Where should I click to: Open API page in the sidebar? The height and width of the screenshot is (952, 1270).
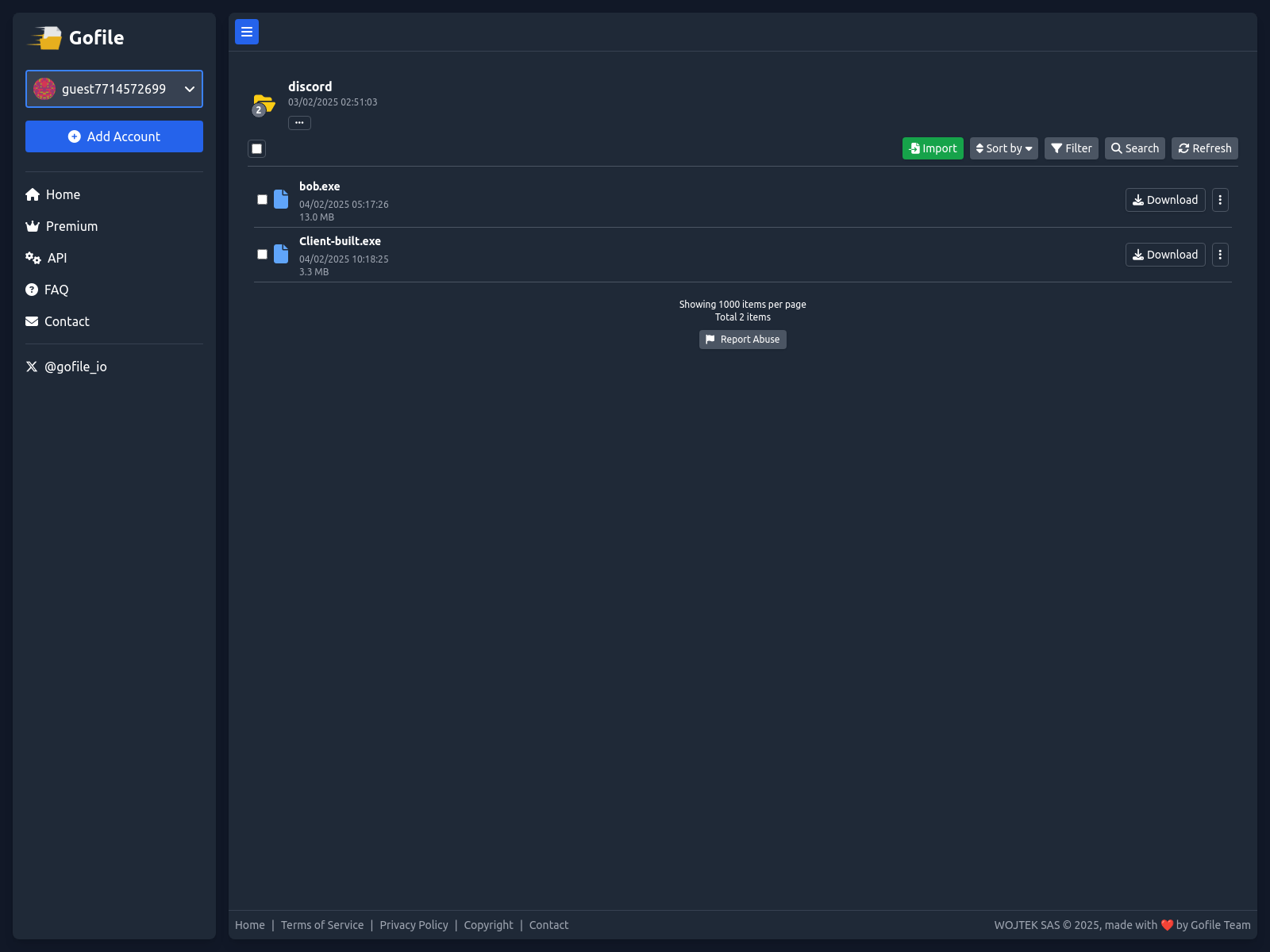(46, 258)
